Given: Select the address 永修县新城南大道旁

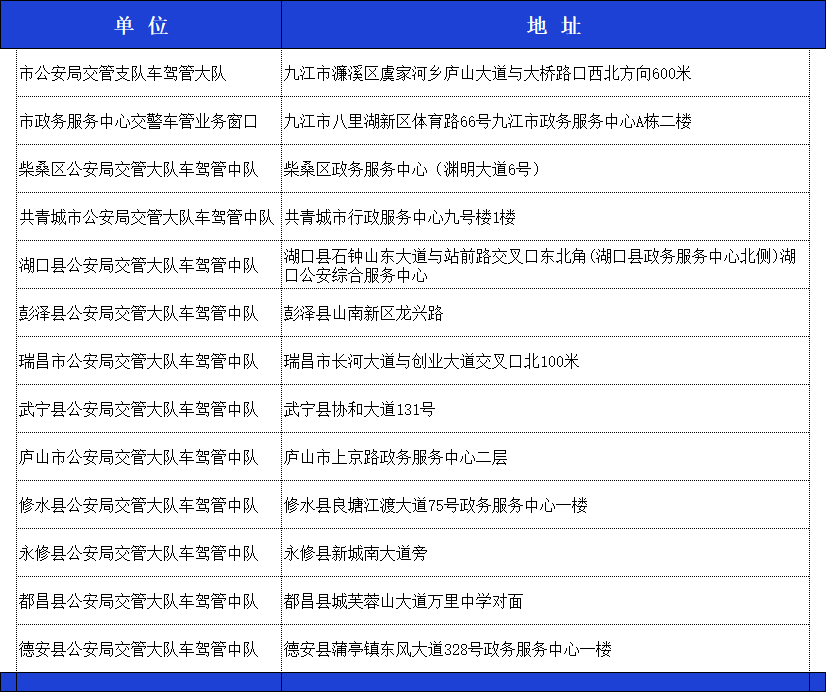Looking at the screenshot, I should click(545, 552).
